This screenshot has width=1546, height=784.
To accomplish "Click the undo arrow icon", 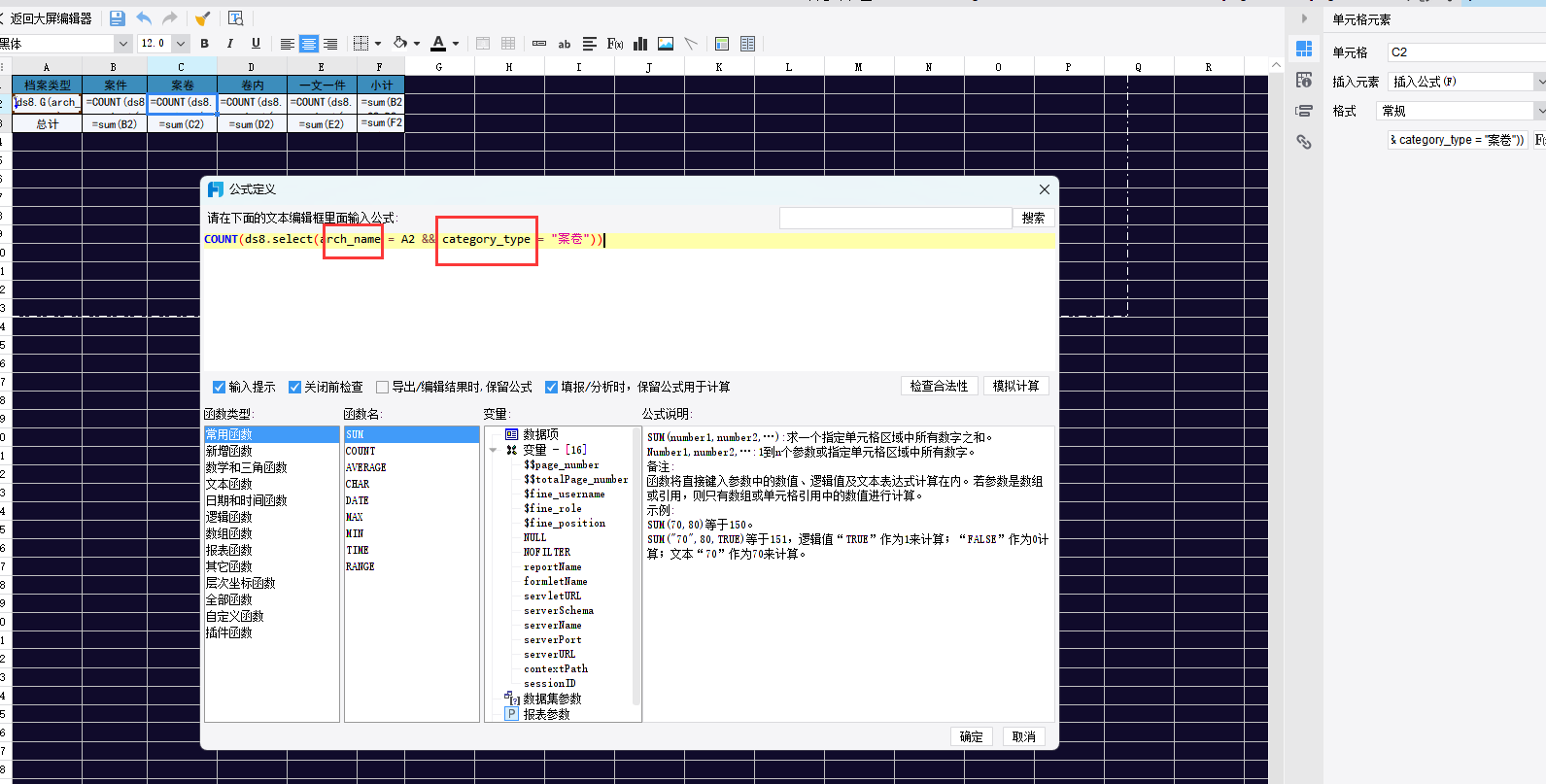I will [x=144, y=17].
